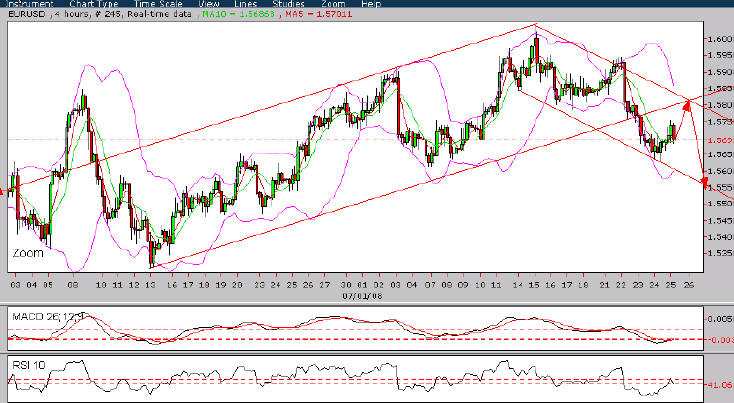Open the Zoom menu in menu bar
This screenshot has width=734, height=403.
(333, 4)
